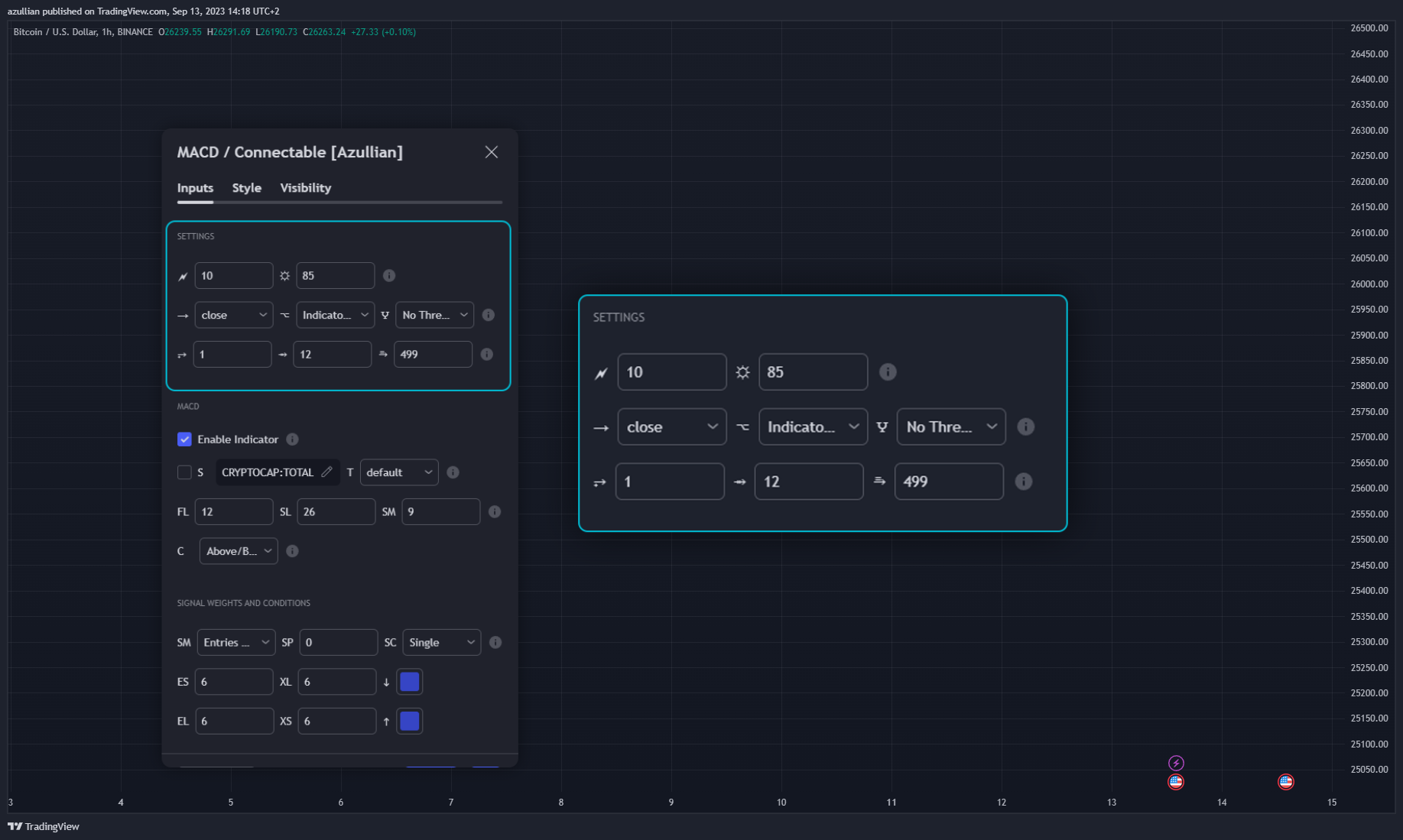The height and width of the screenshot is (840, 1403).
Task: Click info icon next to the 85 field in dialog
Action: tap(389, 276)
